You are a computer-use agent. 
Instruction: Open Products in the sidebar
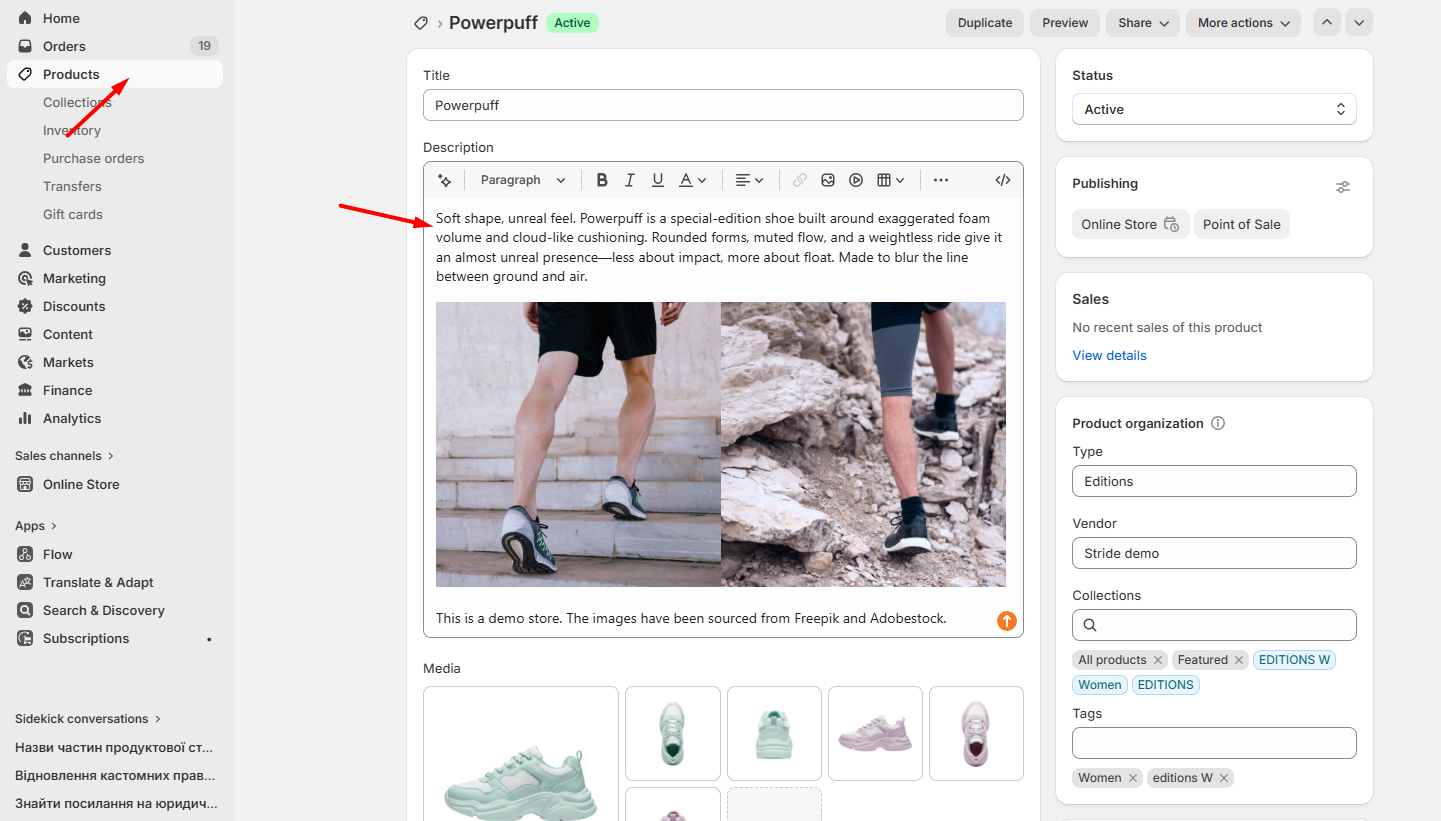pos(115,74)
